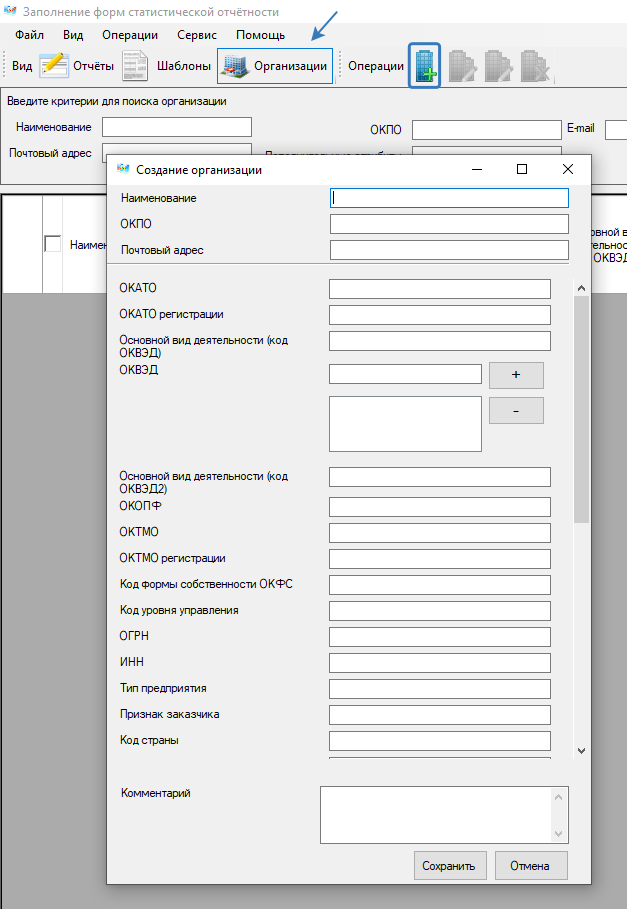Click the delete organization icon with cross
Screen dimensions: 627x909
coord(534,66)
